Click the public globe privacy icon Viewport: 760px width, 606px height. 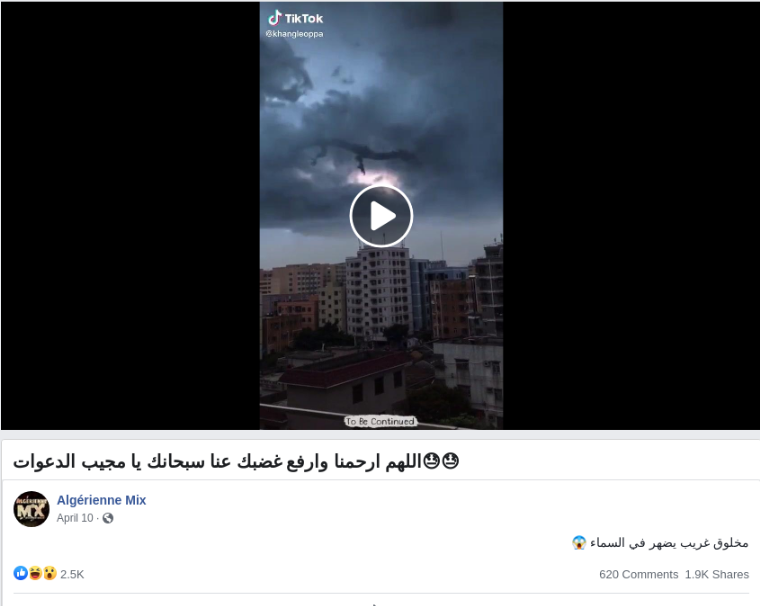pyautogui.click(x=108, y=518)
